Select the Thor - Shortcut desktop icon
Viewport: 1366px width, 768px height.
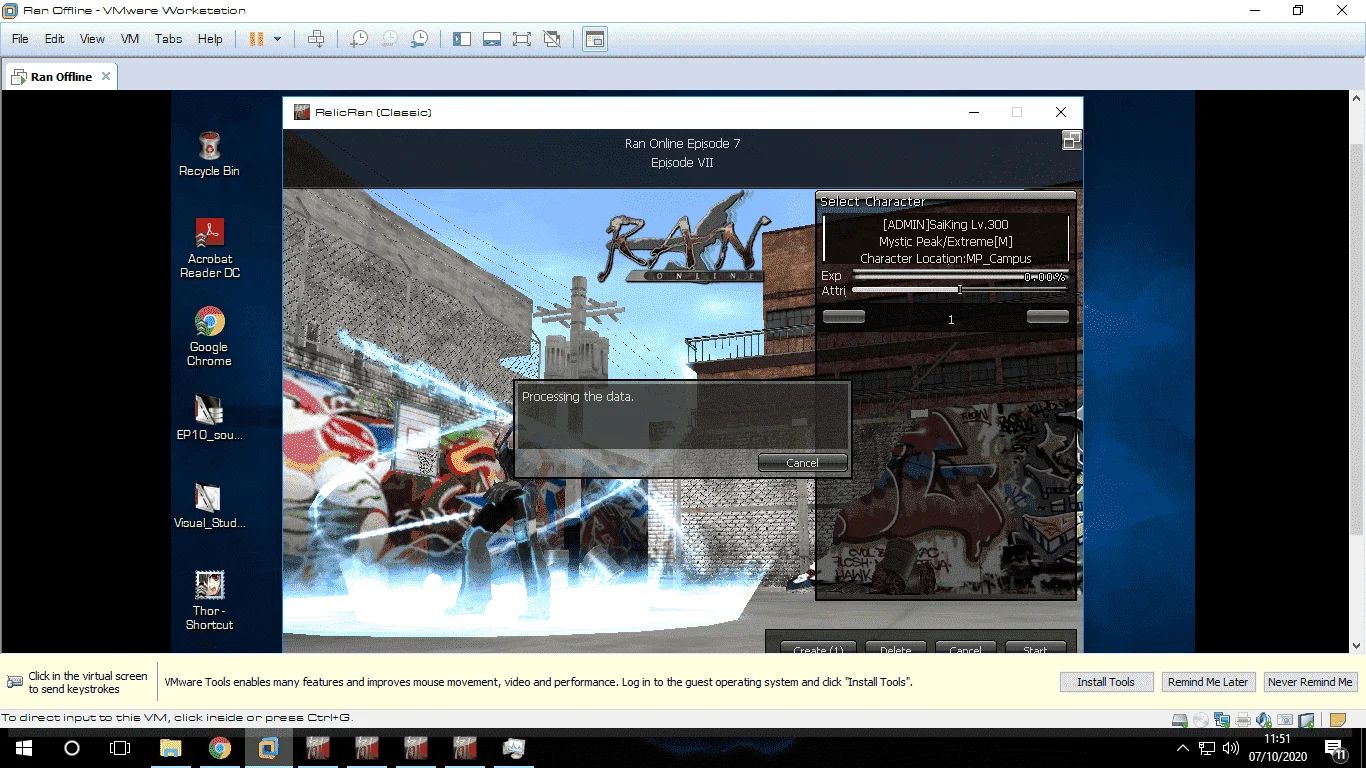[x=209, y=601]
